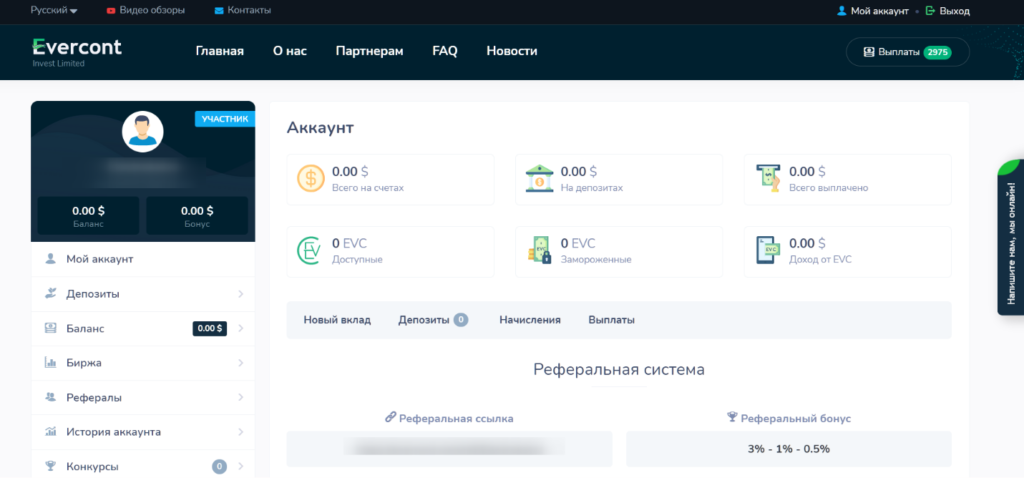Viewport: 1024px width, 478px height.
Task: Click the person icon next to Мой аккаунт in sidebar
Action: pyautogui.click(x=50, y=259)
